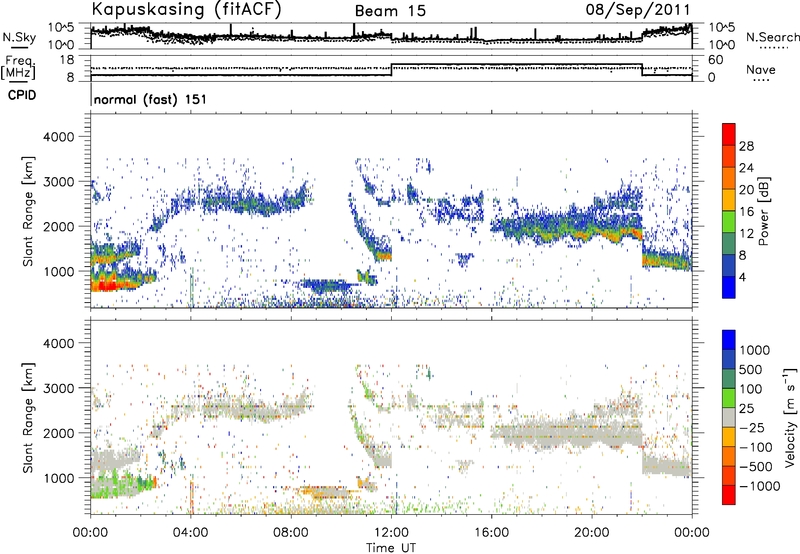This screenshot has height=554, width=800.
Task: Click the 16:00 time axis label
Action: [x=491, y=532]
